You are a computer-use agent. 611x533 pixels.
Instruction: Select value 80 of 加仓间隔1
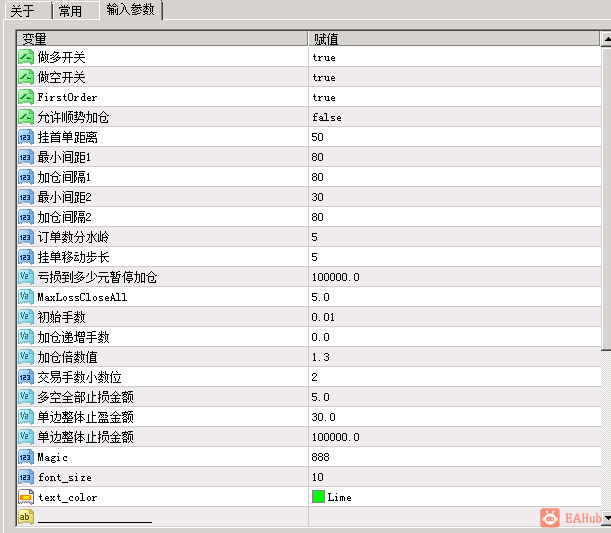pos(317,177)
